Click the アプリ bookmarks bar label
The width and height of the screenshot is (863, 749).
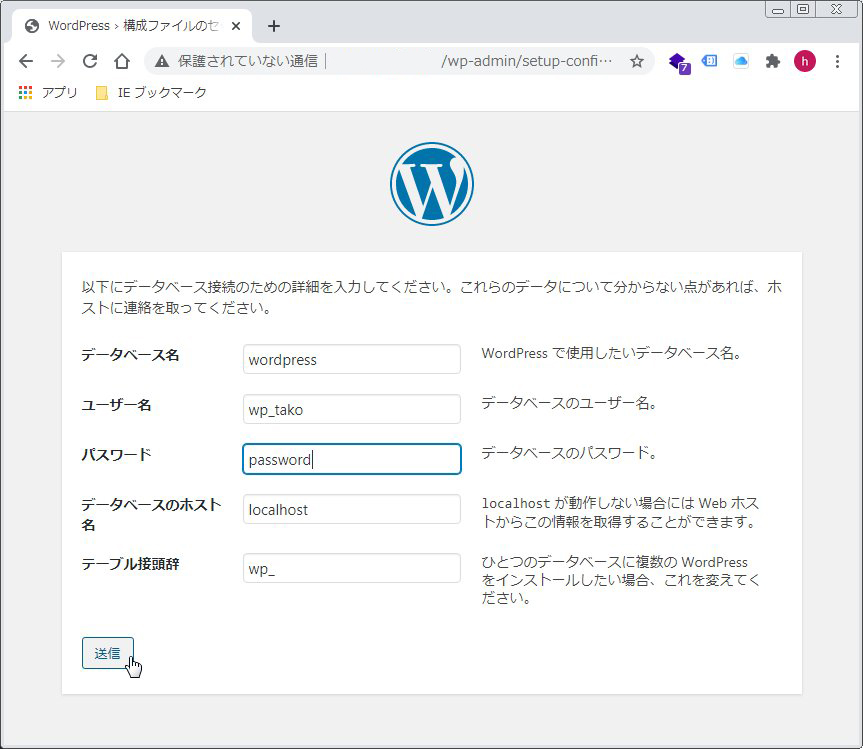pos(59,92)
